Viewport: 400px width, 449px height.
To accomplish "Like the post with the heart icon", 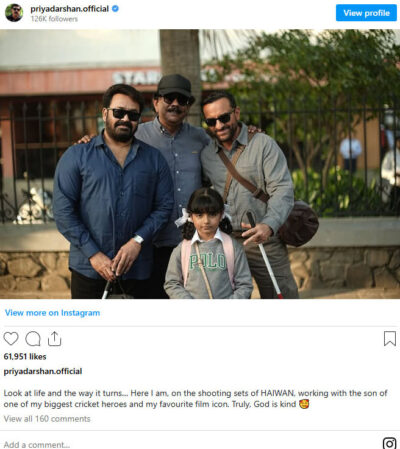I will click(11, 339).
